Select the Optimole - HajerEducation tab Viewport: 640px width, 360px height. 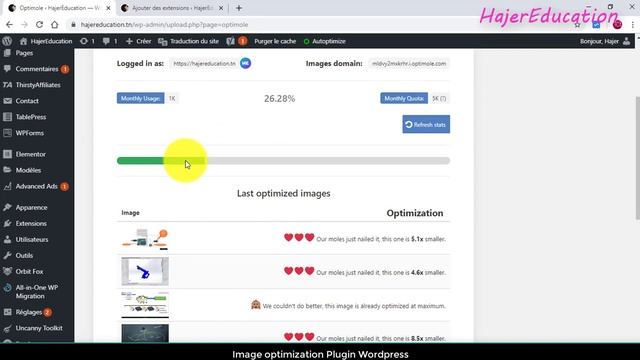click(59, 8)
